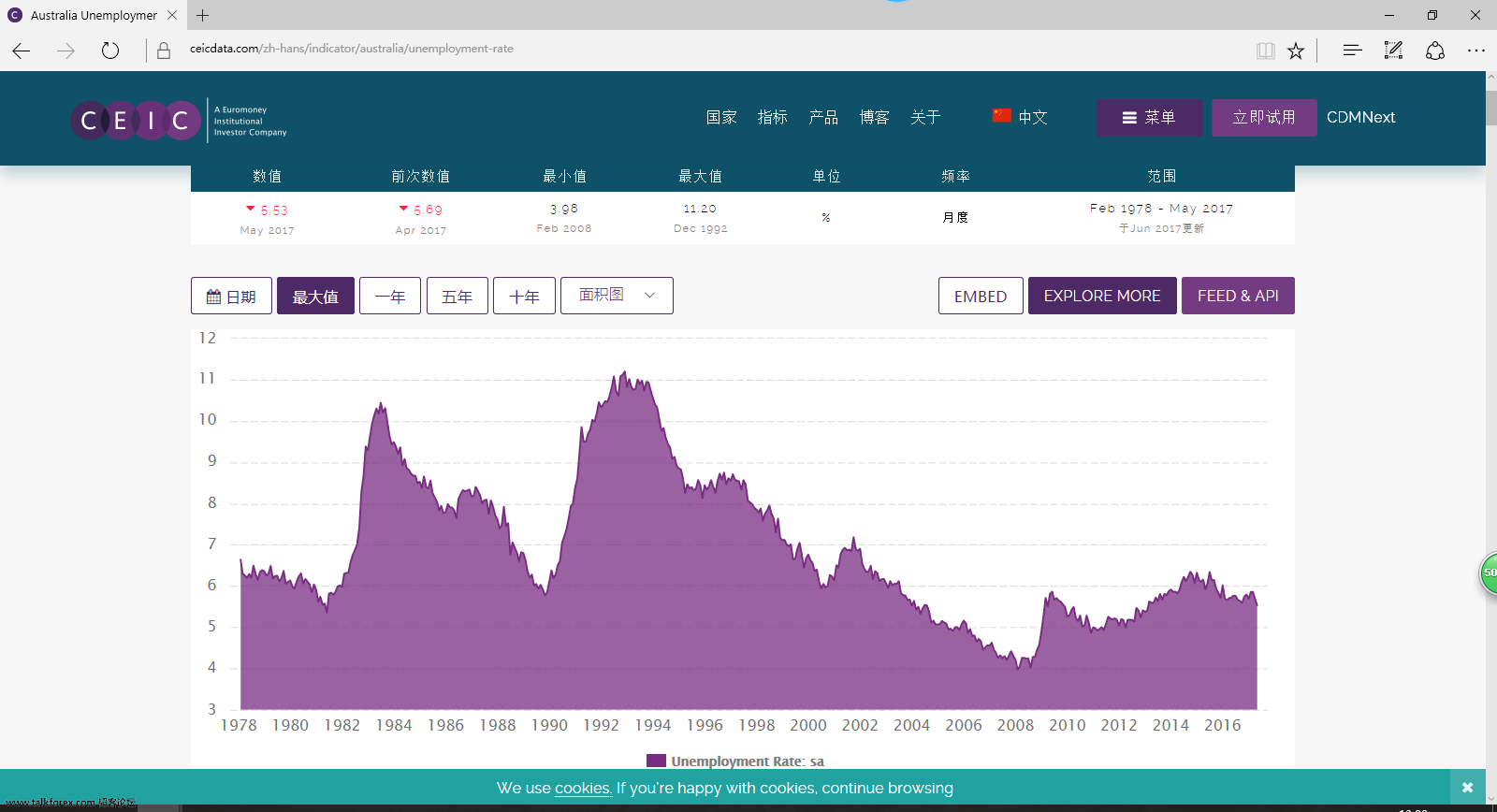This screenshot has width=1497, height=812.
Task: Select the 五年 range button
Action: [x=458, y=296]
